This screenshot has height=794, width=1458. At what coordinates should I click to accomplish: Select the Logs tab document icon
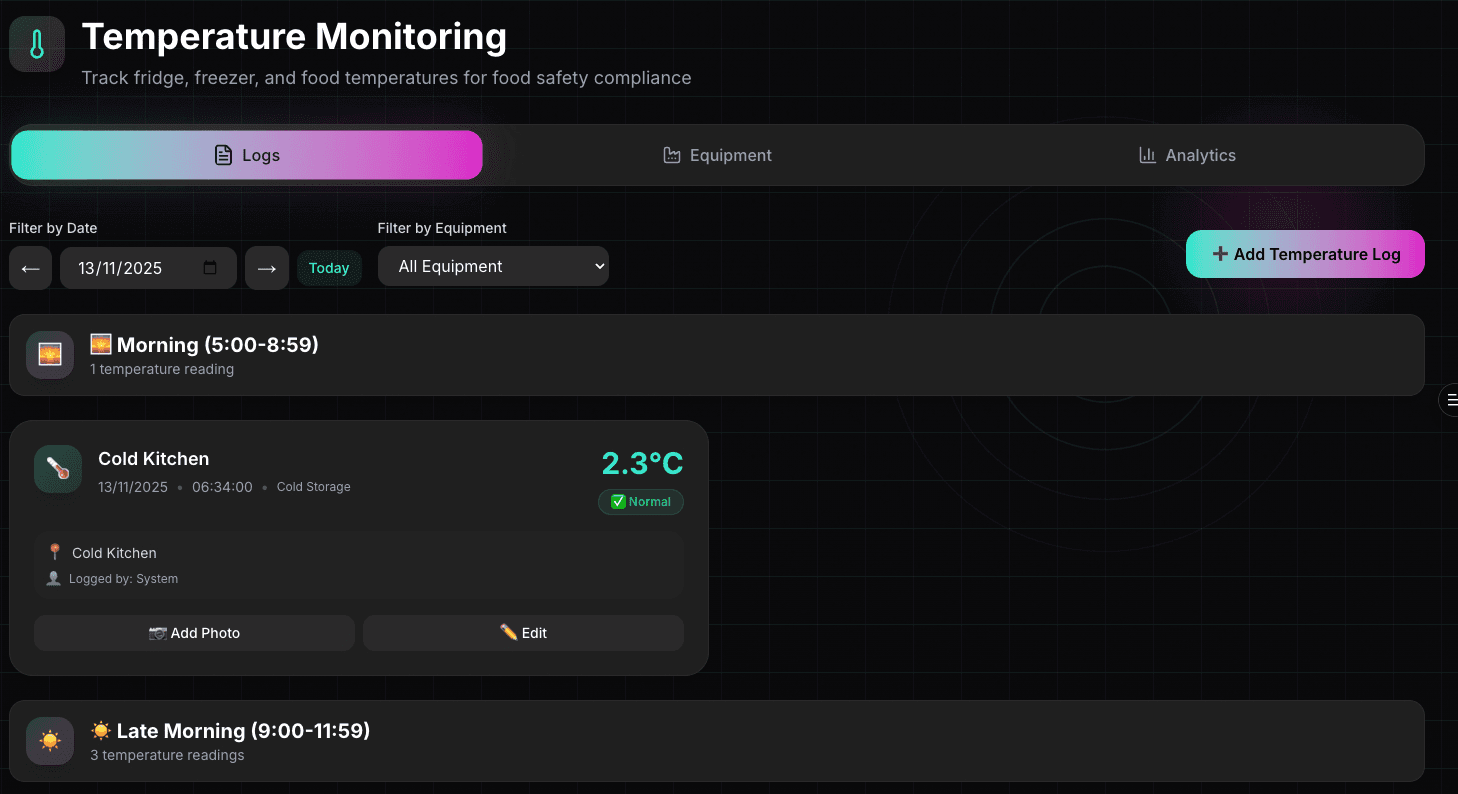[x=221, y=155]
